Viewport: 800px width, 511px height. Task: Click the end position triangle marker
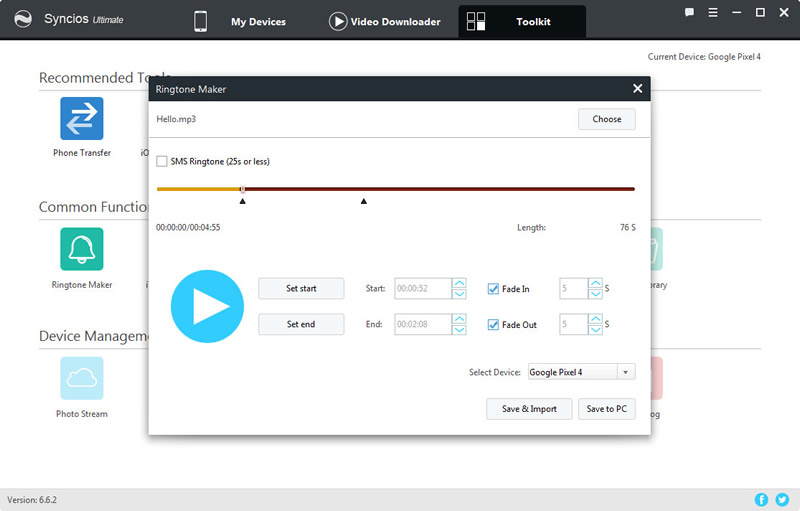[x=364, y=201]
